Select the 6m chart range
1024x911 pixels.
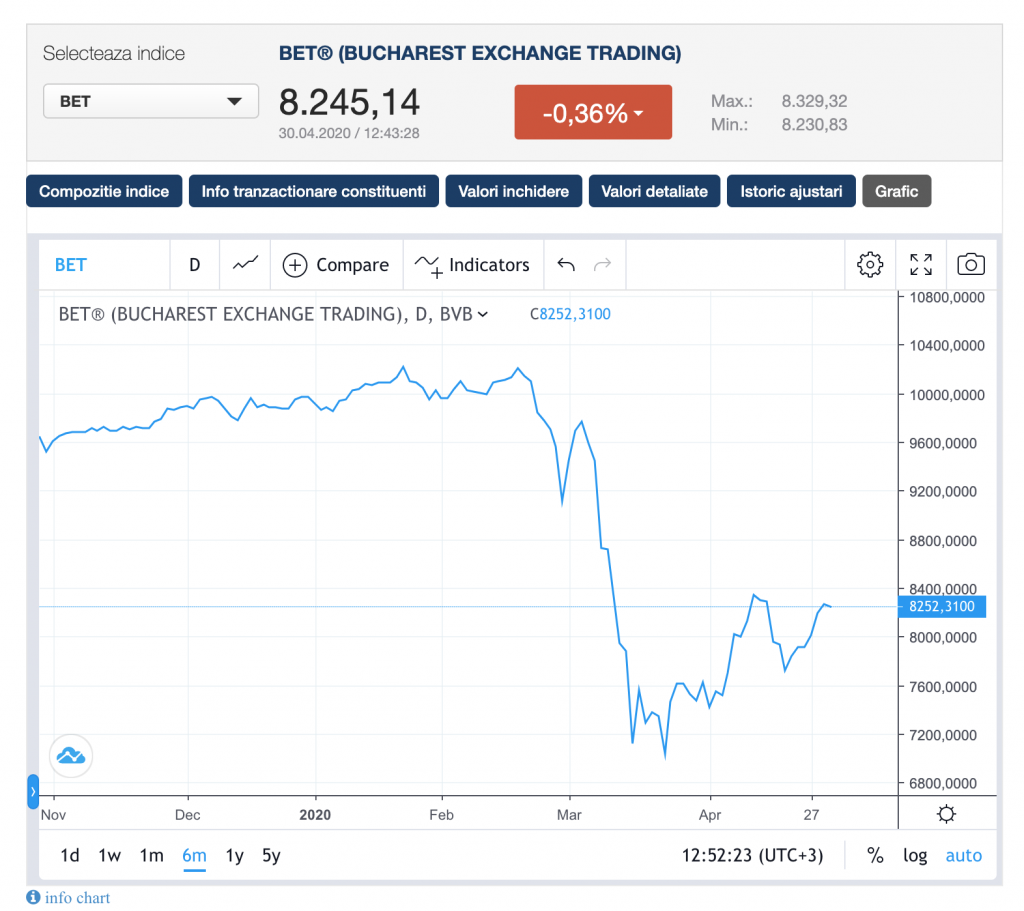tap(194, 855)
